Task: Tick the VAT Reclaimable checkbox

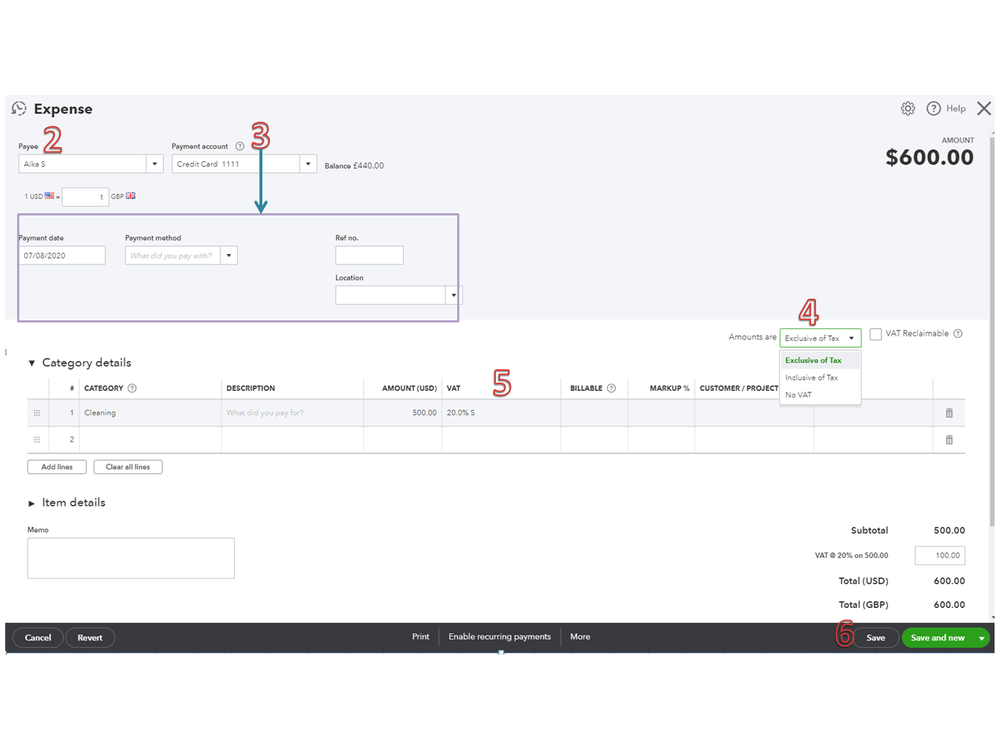Action: pyautogui.click(x=875, y=334)
